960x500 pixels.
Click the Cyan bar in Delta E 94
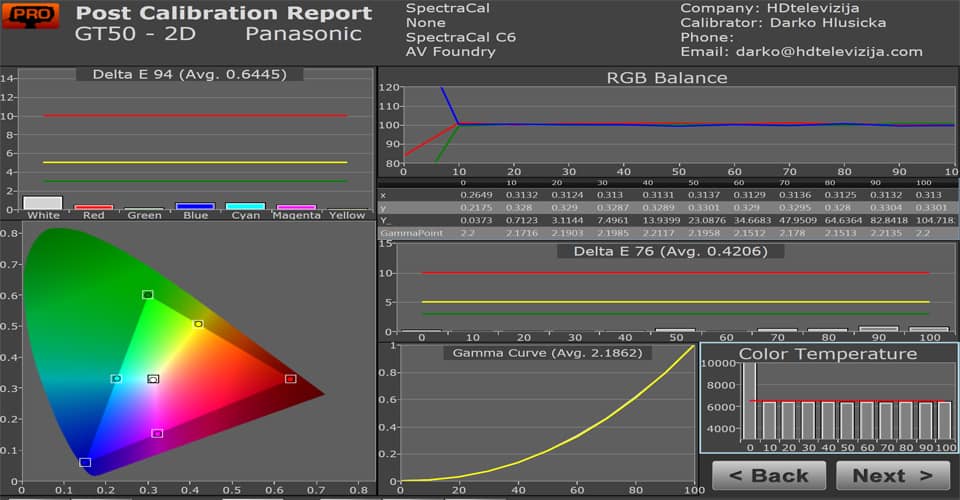click(x=245, y=206)
